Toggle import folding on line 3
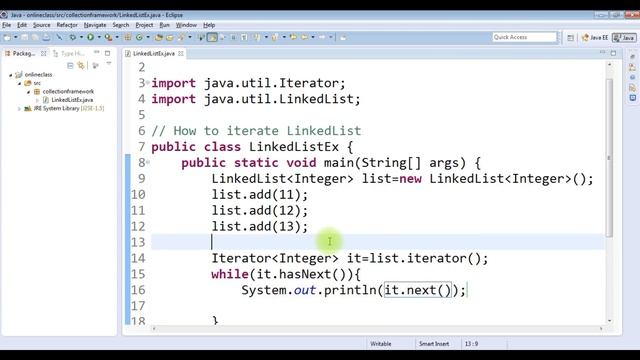 point(148,83)
